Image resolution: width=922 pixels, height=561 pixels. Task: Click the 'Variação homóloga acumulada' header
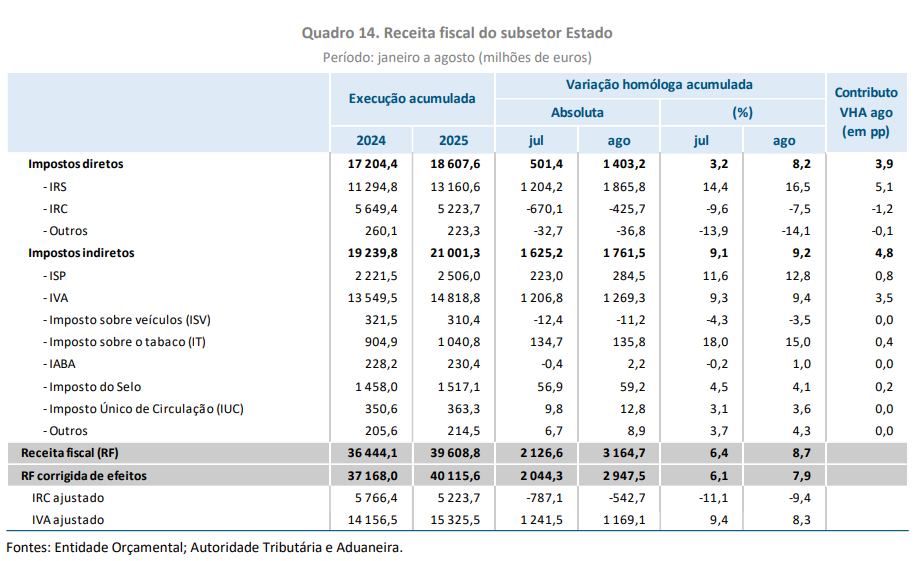pyautogui.click(x=659, y=85)
